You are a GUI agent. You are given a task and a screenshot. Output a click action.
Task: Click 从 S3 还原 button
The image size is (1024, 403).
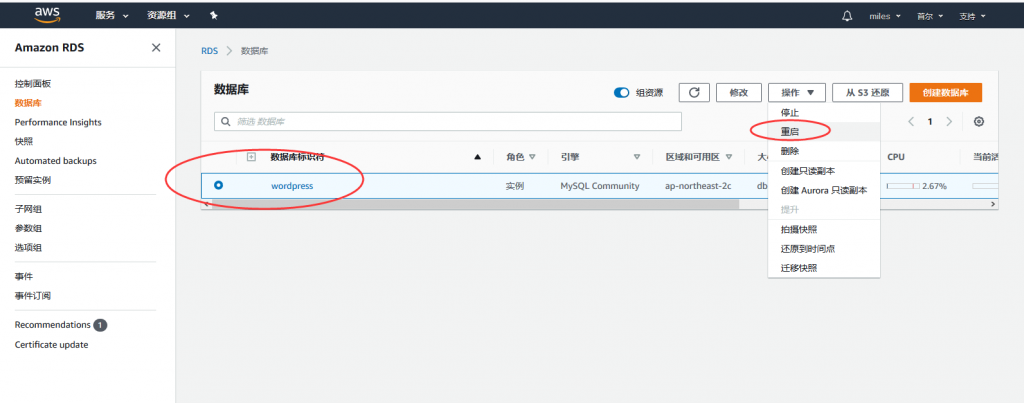coord(867,93)
